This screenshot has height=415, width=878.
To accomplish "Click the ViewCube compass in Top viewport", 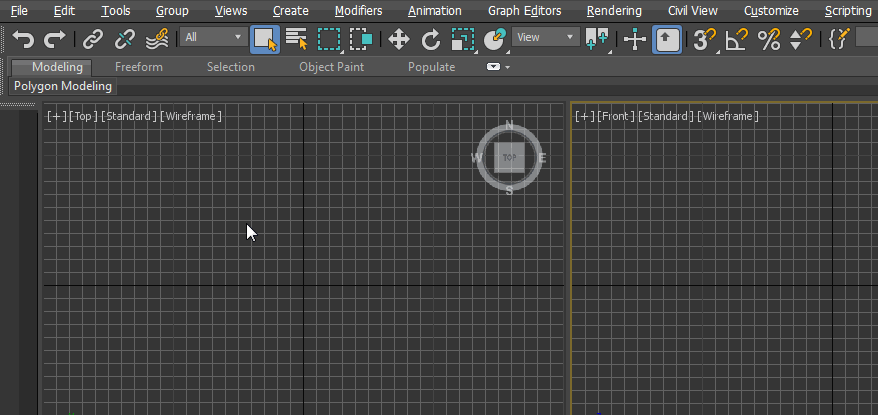I will (x=510, y=158).
